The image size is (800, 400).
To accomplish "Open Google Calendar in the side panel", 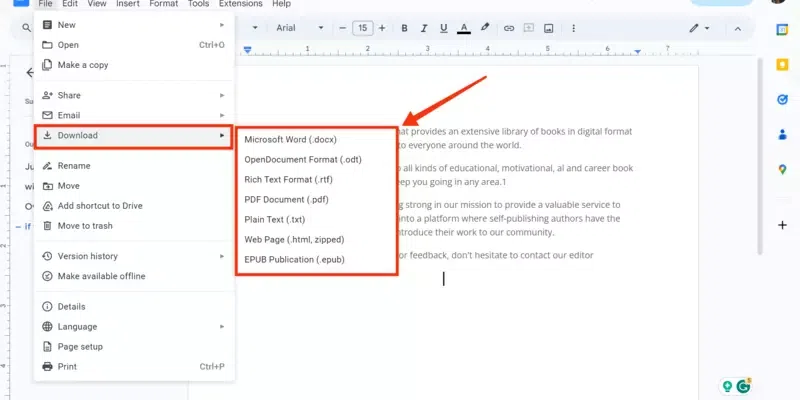I will pyautogui.click(x=782, y=30).
